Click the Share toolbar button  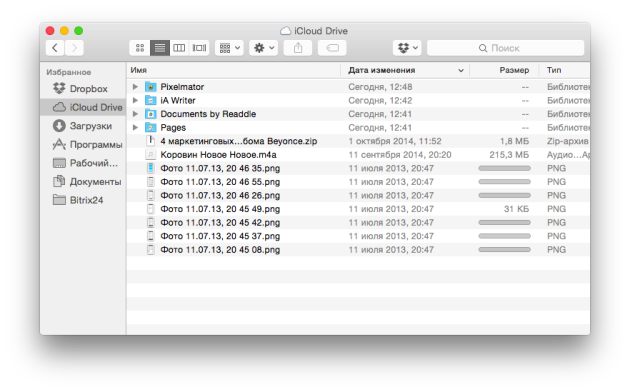tap(298, 48)
